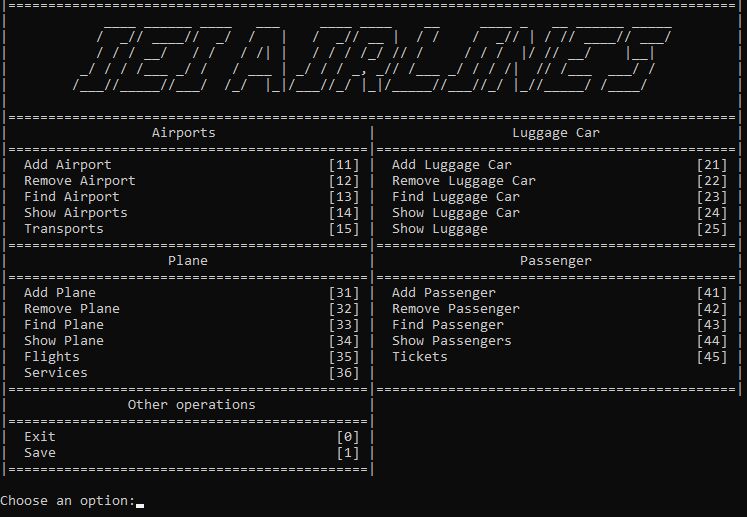Click the 'Add Plane' menu text
This screenshot has width=747, height=517.
pos(60,293)
